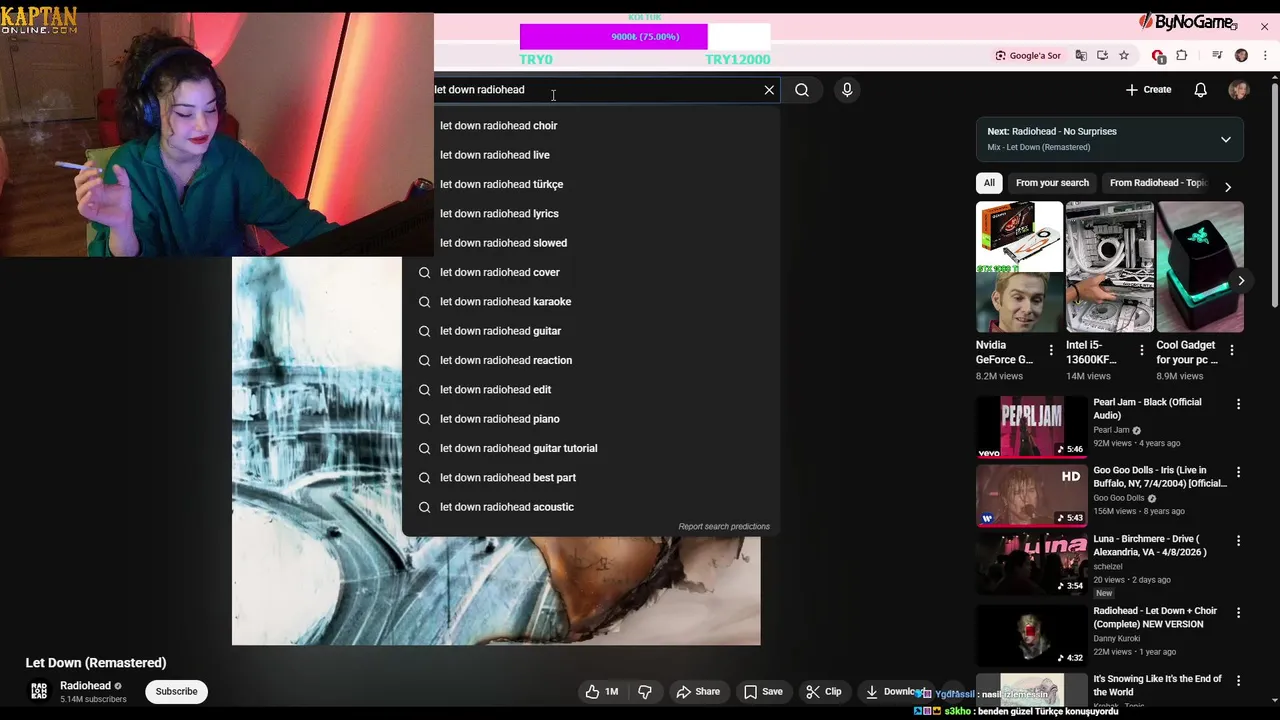Open Radiohead - Let Down + Choir video title
1280x720 pixels.
click(x=1155, y=617)
